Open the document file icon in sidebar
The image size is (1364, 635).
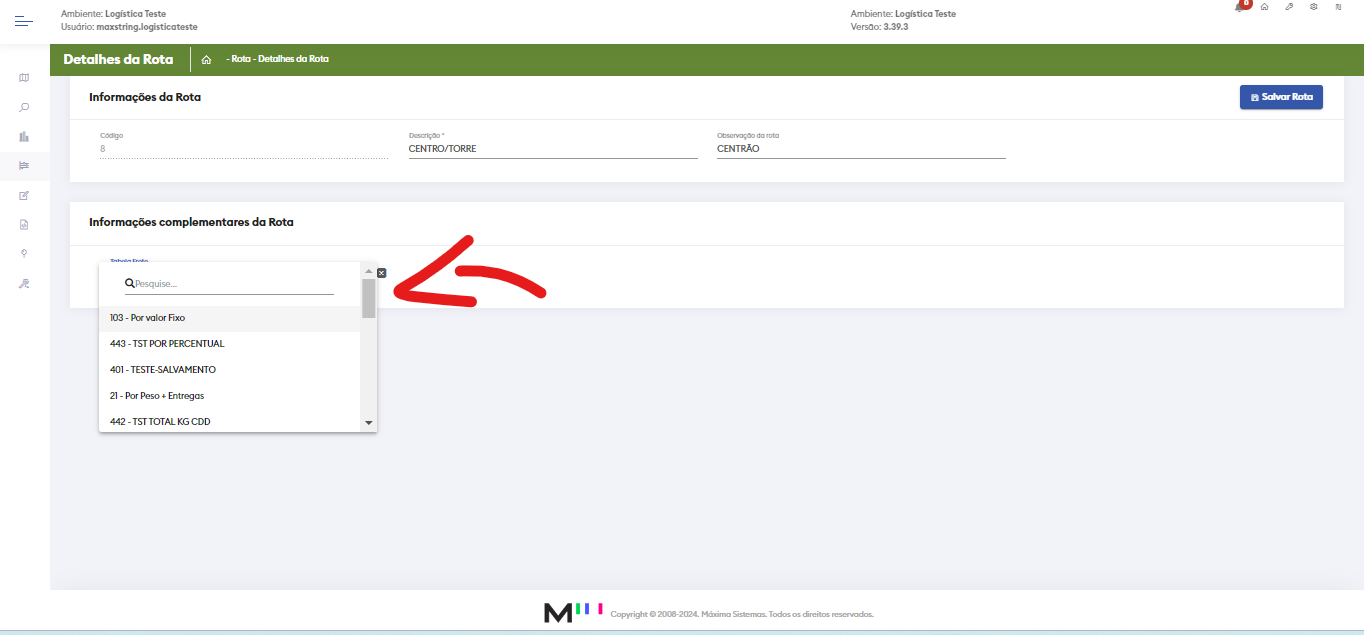coord(24,224)
